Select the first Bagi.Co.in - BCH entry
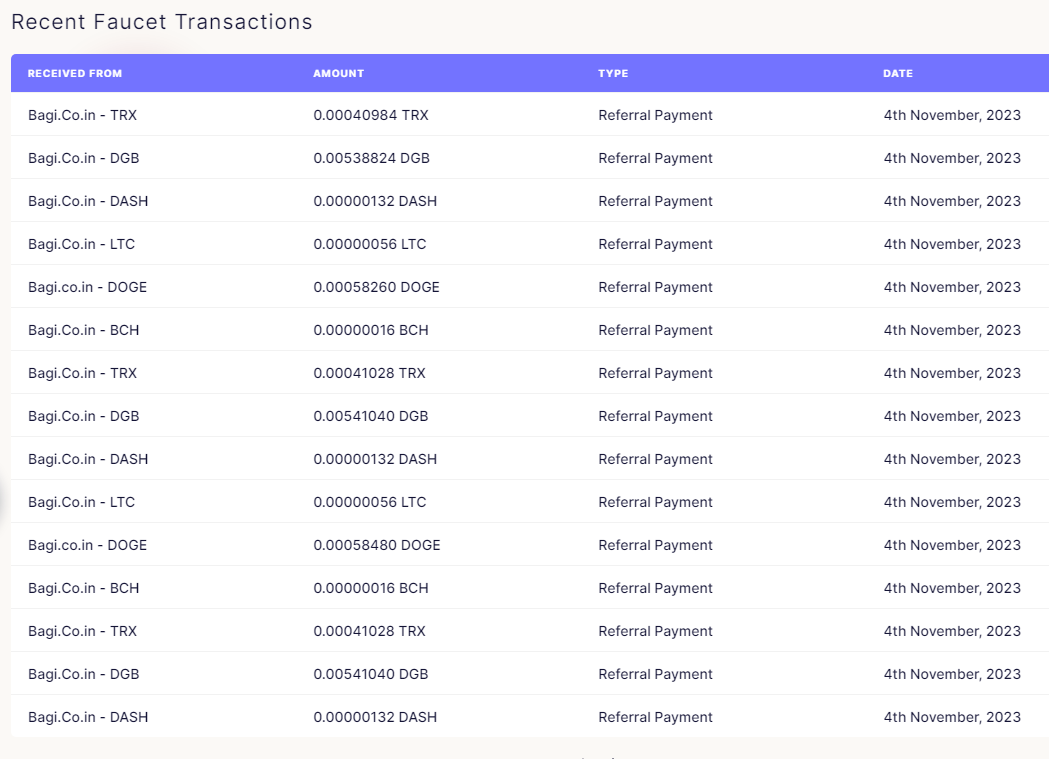1049x759 pixels. point(84,330)
